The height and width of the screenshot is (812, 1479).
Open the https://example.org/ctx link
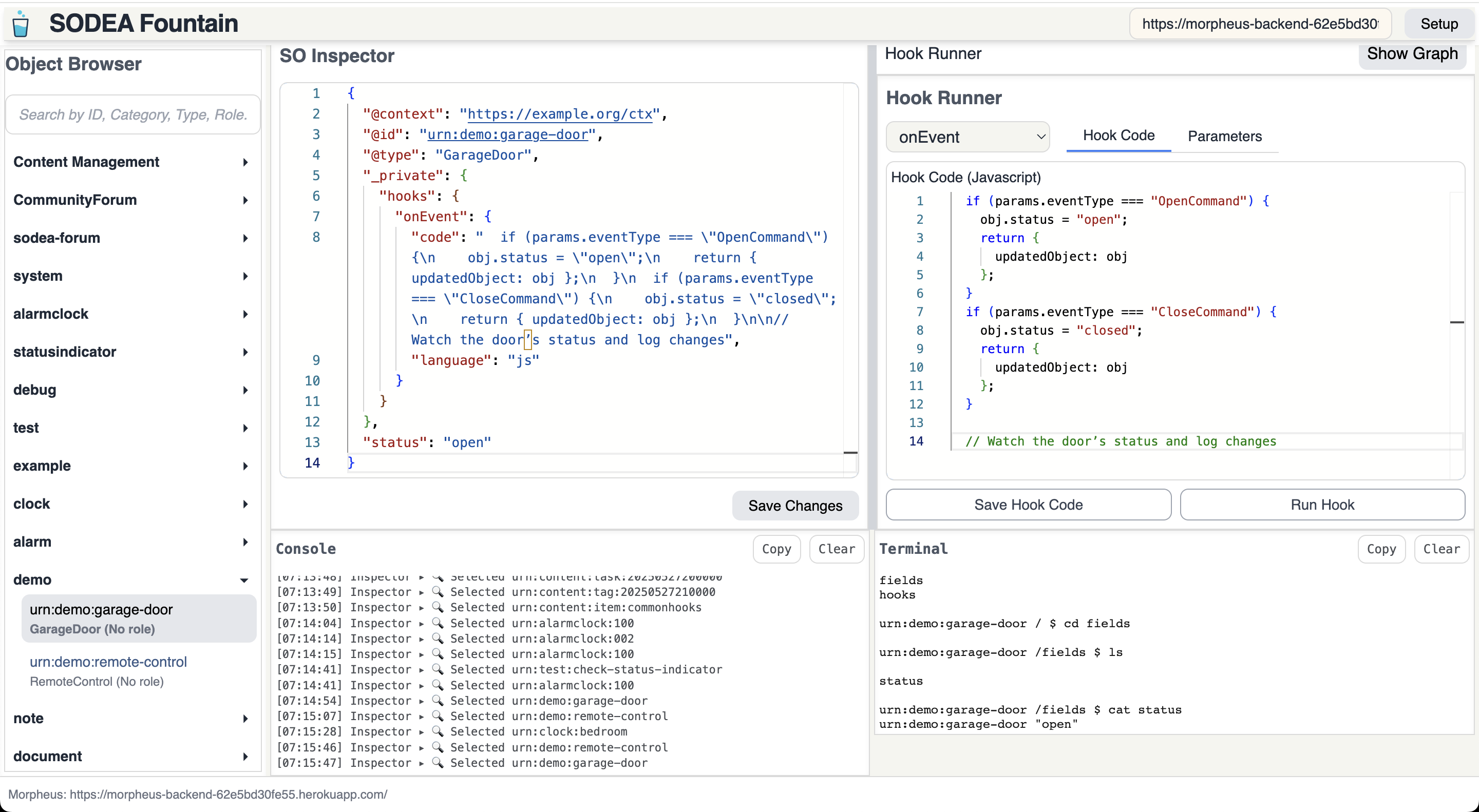[x=560, y=114]
